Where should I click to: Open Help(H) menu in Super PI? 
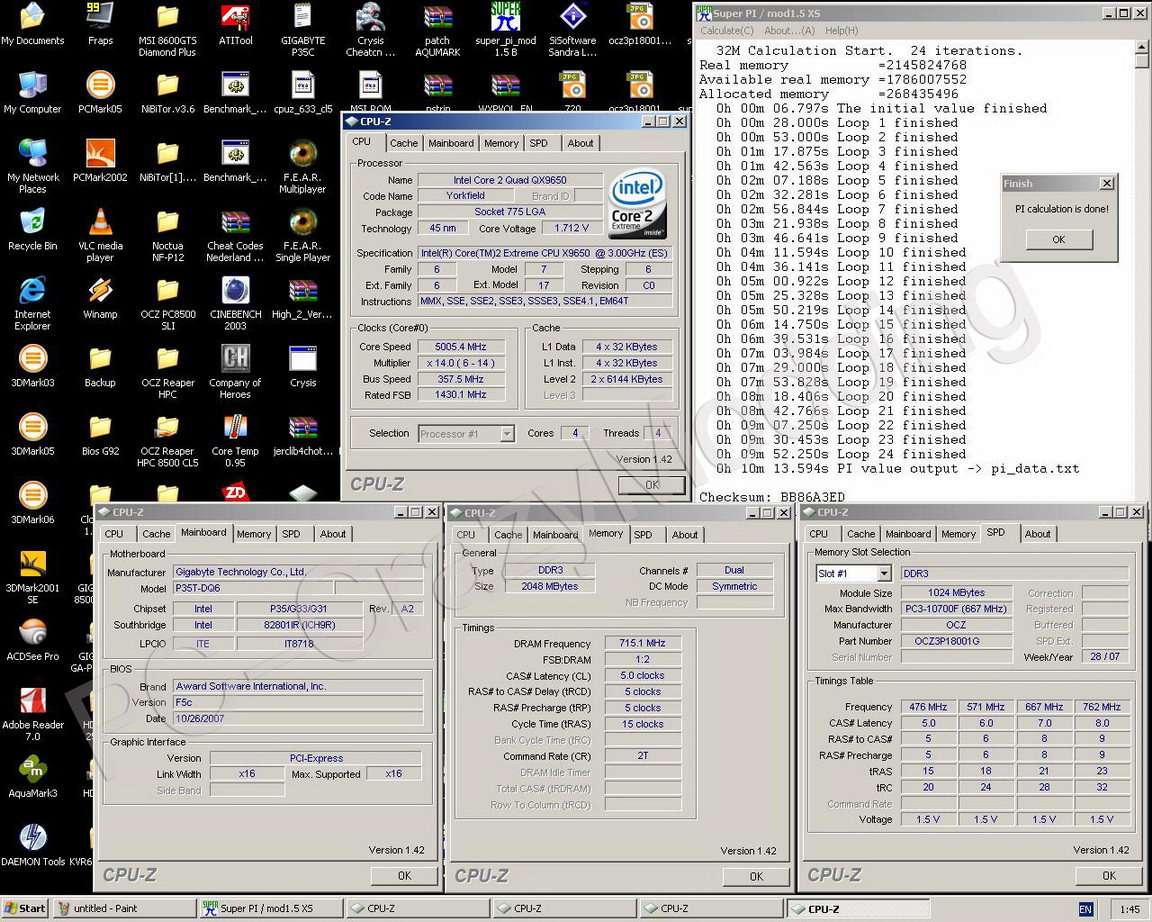[x=841, y=31]
